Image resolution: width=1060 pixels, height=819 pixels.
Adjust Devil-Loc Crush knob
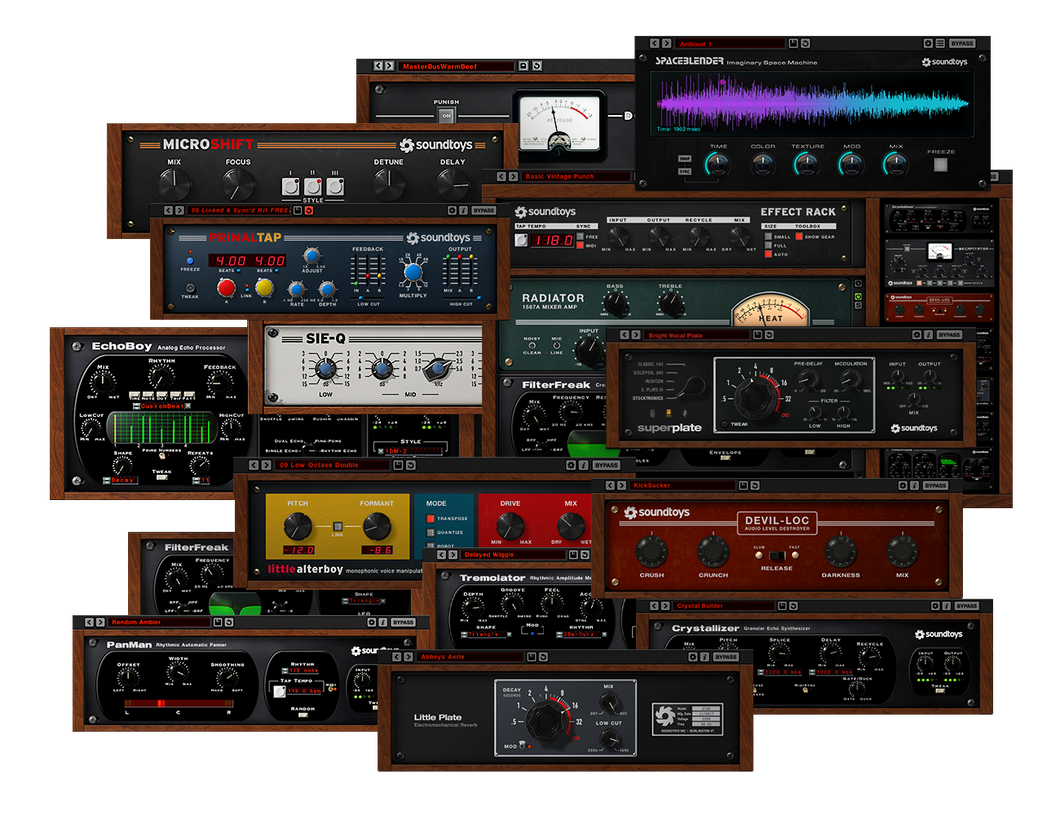point(652,551)
